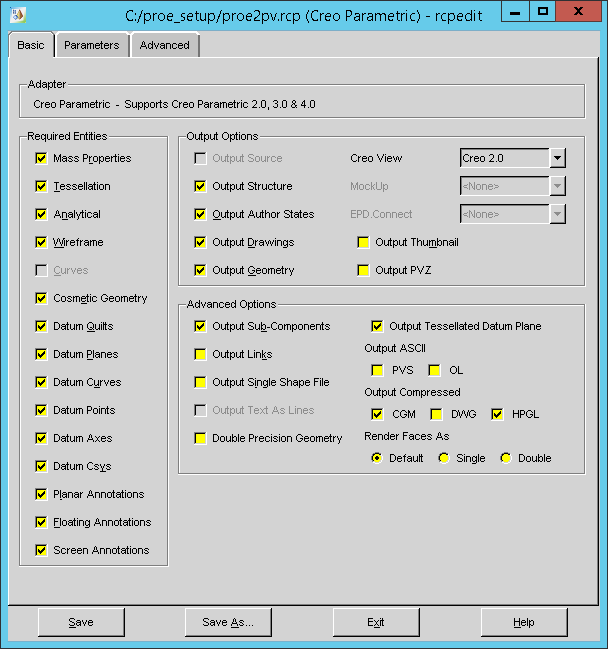Viewport: 608px width, 649px height.
Task: Check the PVS ASCII output box
Action: 377,370
